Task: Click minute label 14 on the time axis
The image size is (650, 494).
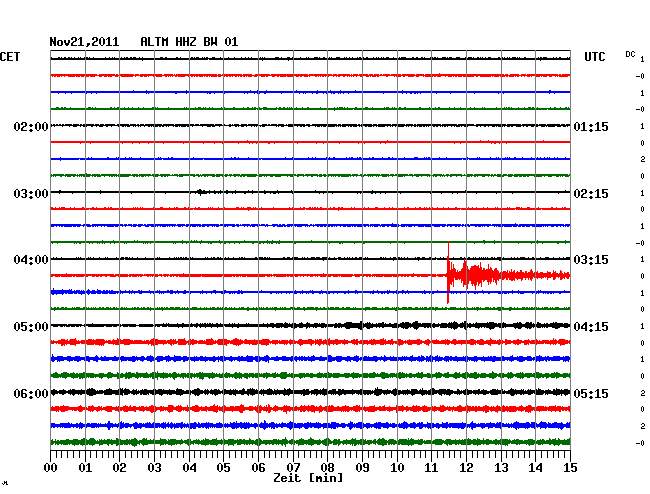Action: [x=536, y=467]
